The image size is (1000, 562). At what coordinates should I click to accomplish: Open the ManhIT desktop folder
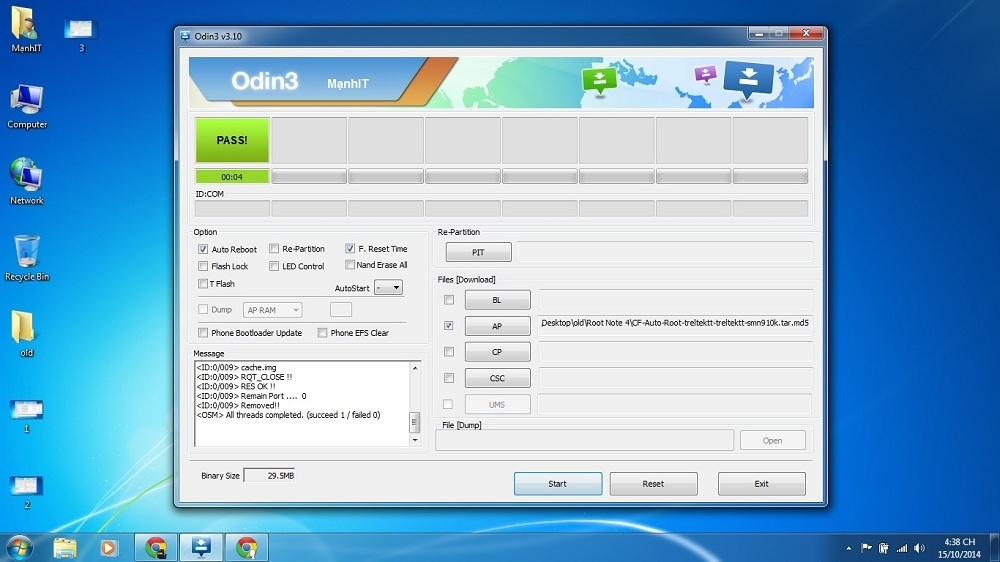[25, 28]
